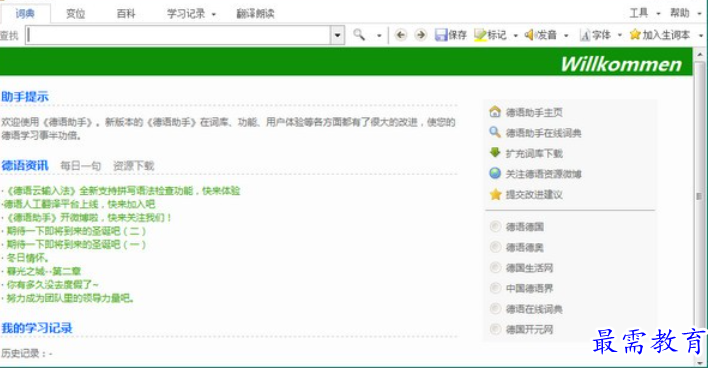The height and width of the screenshot is (373, 714).
Task: Open the 中国德语界 link
Action: coord(529,288)
